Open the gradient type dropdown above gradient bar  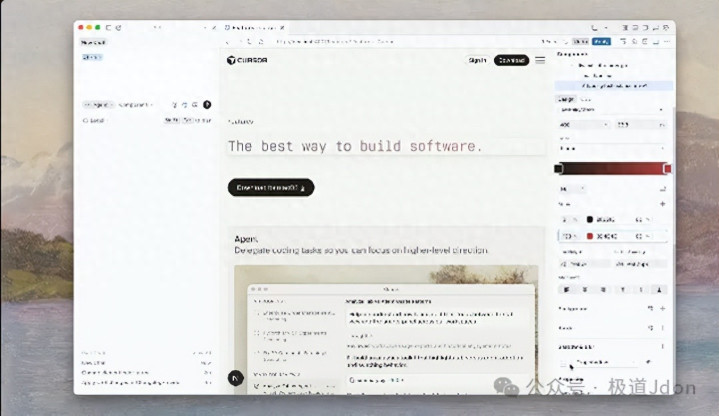(x=611, y=149)
